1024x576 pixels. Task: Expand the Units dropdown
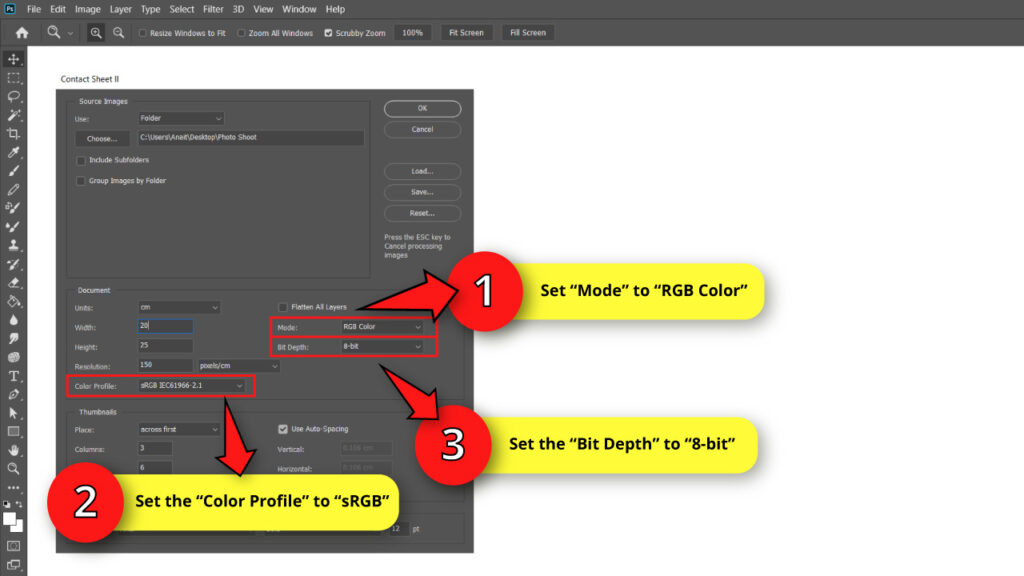[178, 307]
